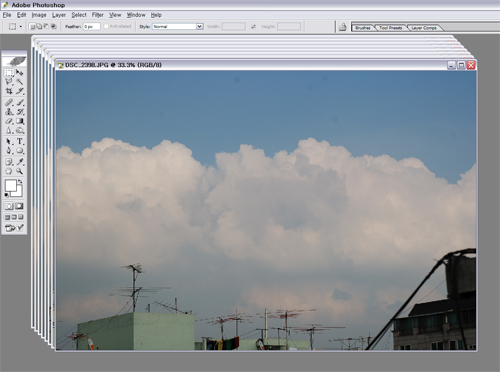The image size is (500, 372).
Task: Select the Crop tool
Action: coord(9,91)
